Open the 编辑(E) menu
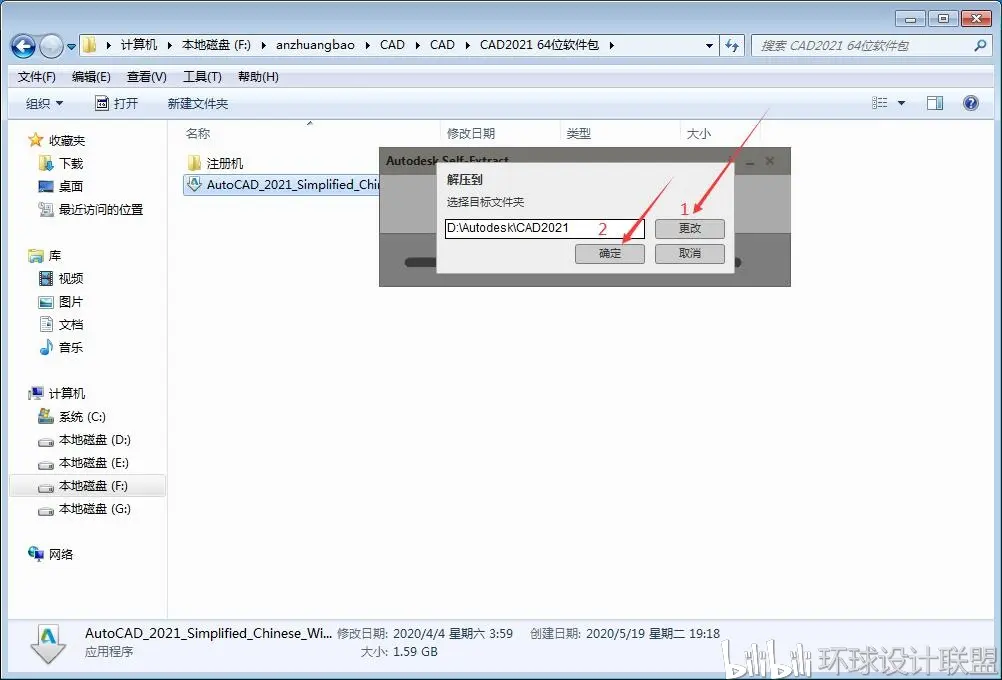The width and height of the screenshot is (1002, 680). click(x=91, y=77)
